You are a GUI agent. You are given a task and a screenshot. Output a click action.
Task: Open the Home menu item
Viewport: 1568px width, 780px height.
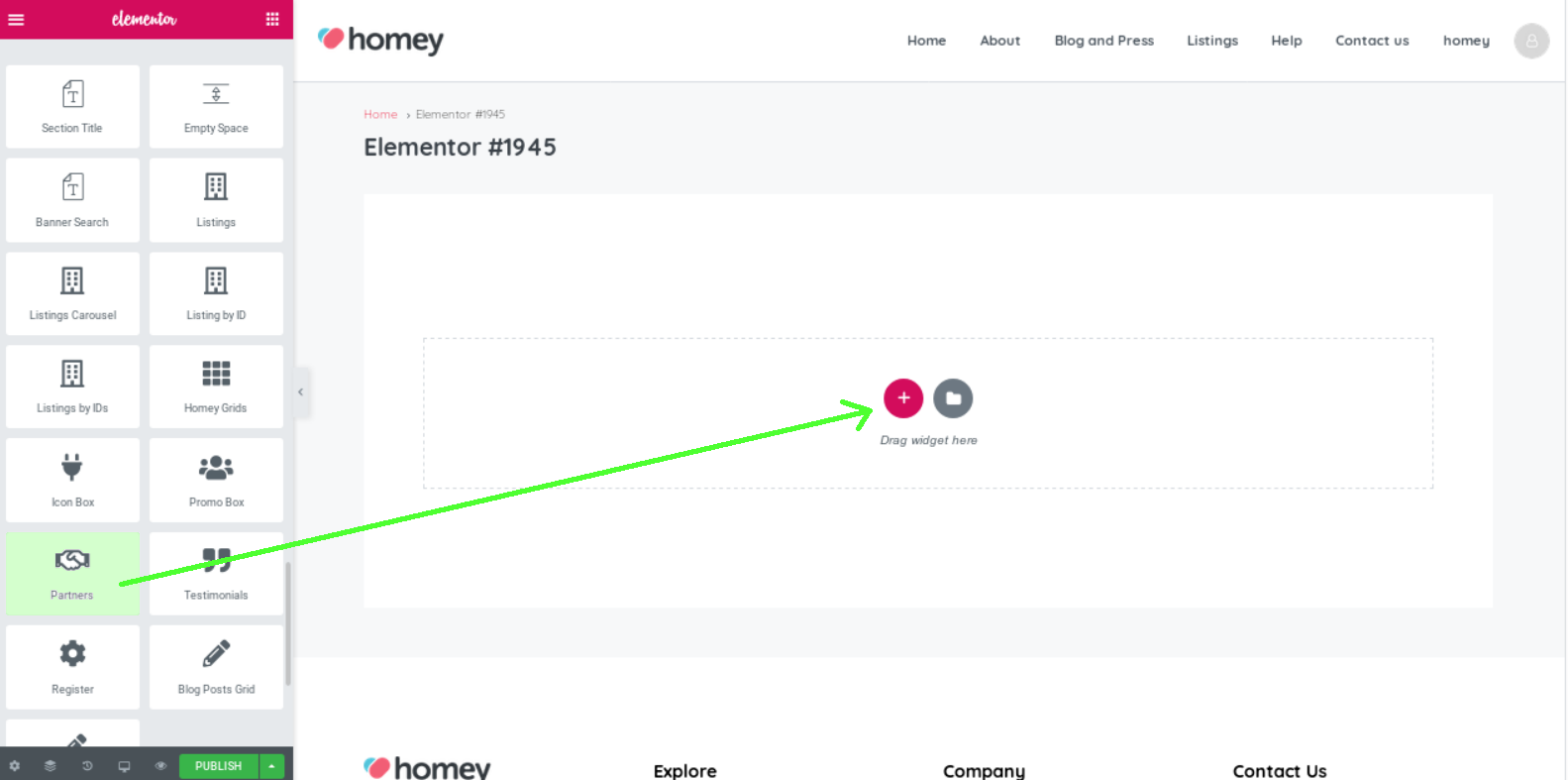click(x=926, y=41)
